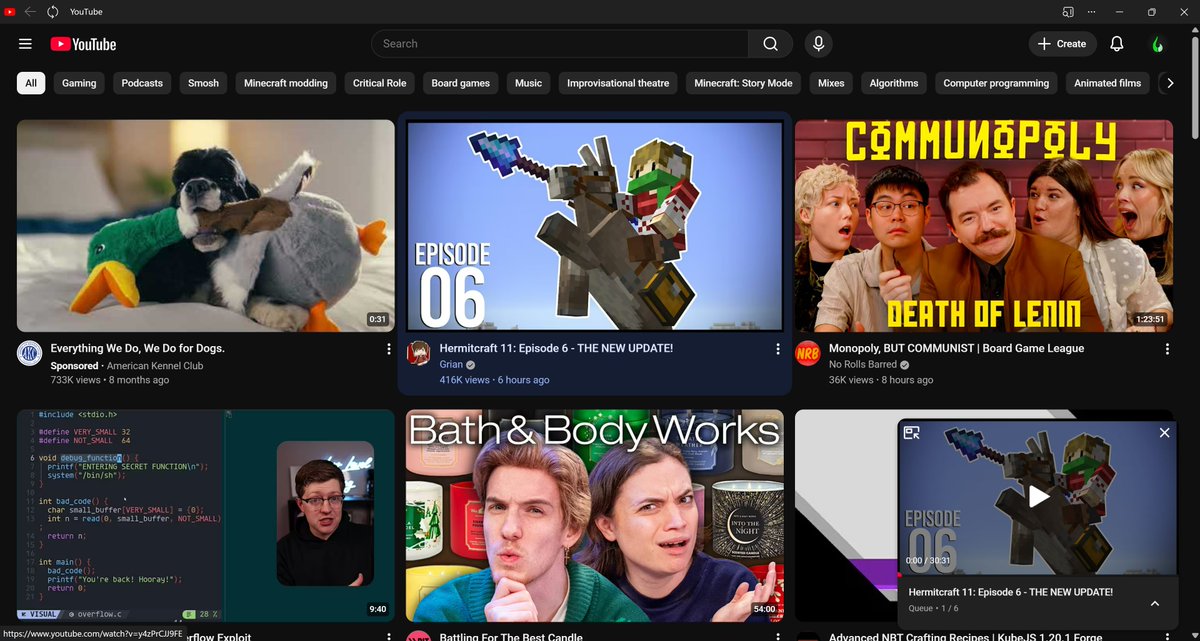Image resolution: width=1200 pixels, height=641 pixels.
Task: Select the Podcasts filter chip
Action: (x=142, y=83)
